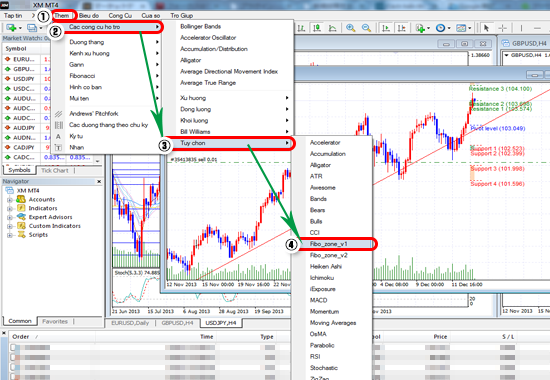The height and width of the screenshot is (380, 550).
Task: Expand the Custom Indicators tree node
Action: coord(9,226)
